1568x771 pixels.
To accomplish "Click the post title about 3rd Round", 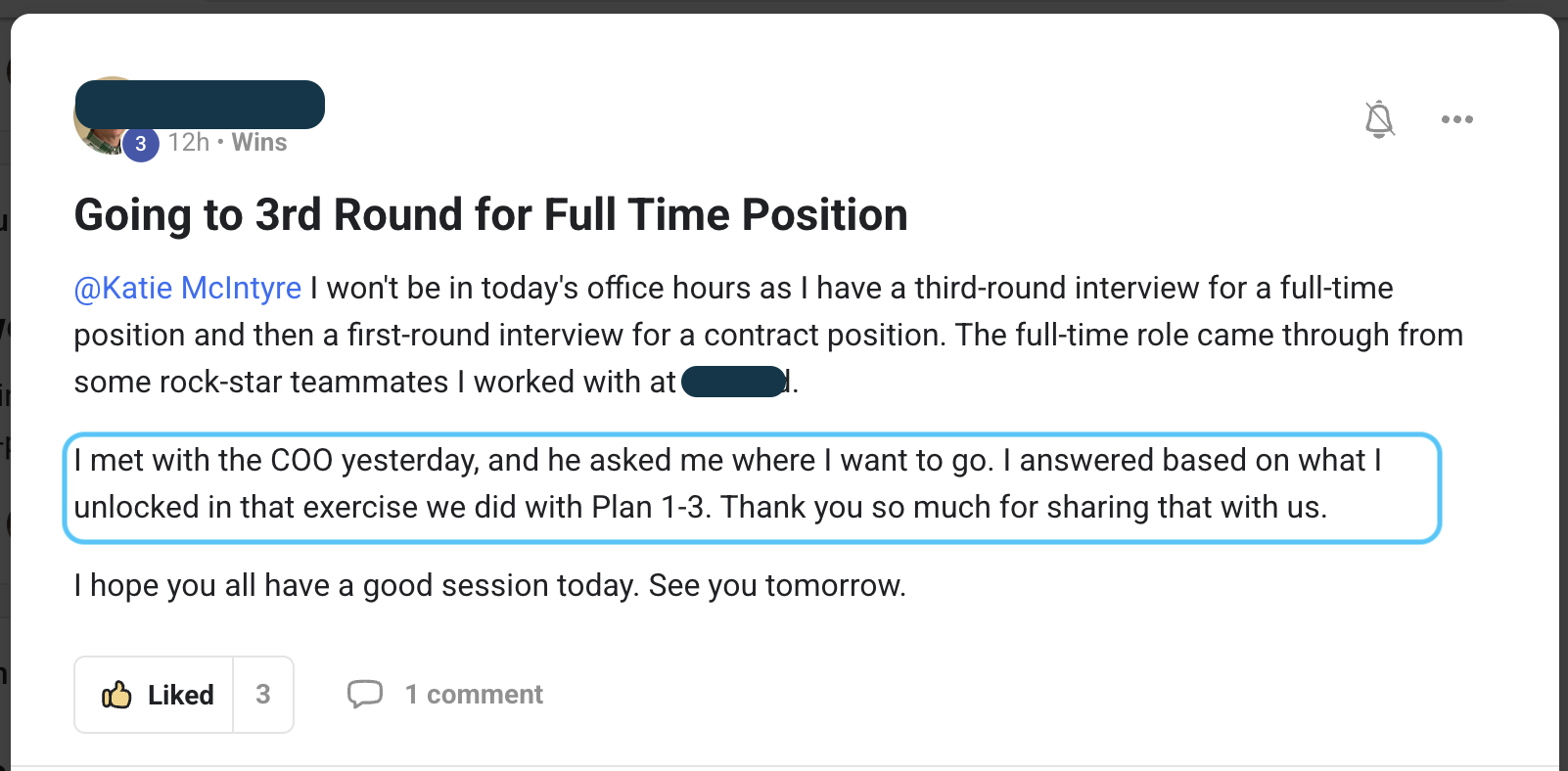I will pyautogui.click(x=490, y=215).
